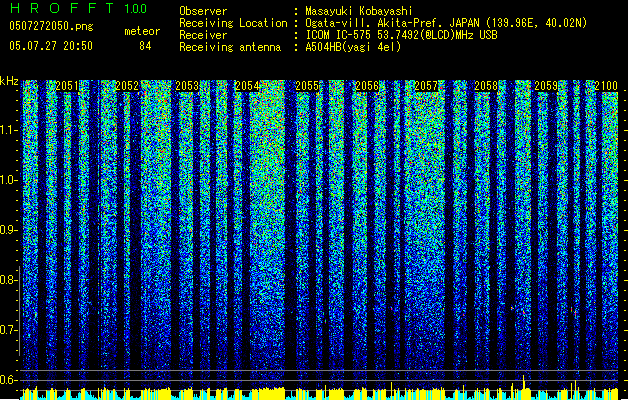Click the Observer label
This screenshot has width=629, height=400.
coord(203,11)
